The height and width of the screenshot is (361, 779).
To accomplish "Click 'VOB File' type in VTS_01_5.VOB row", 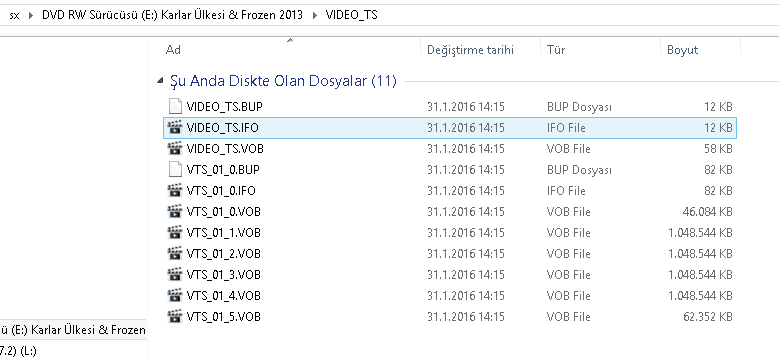I will pos(568,316).
